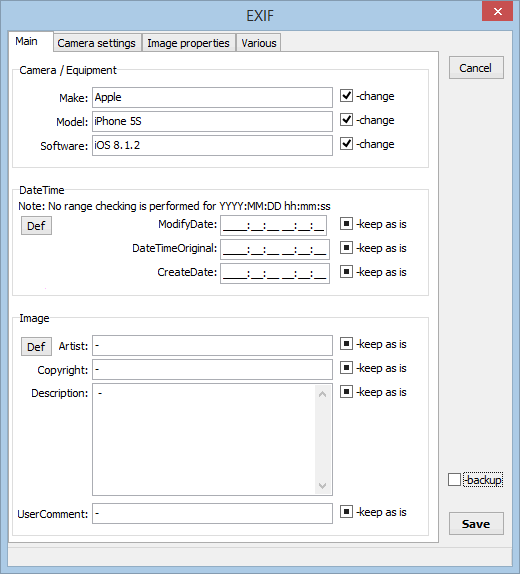Uncheck the change checkbox for Software

pos(346,144)
